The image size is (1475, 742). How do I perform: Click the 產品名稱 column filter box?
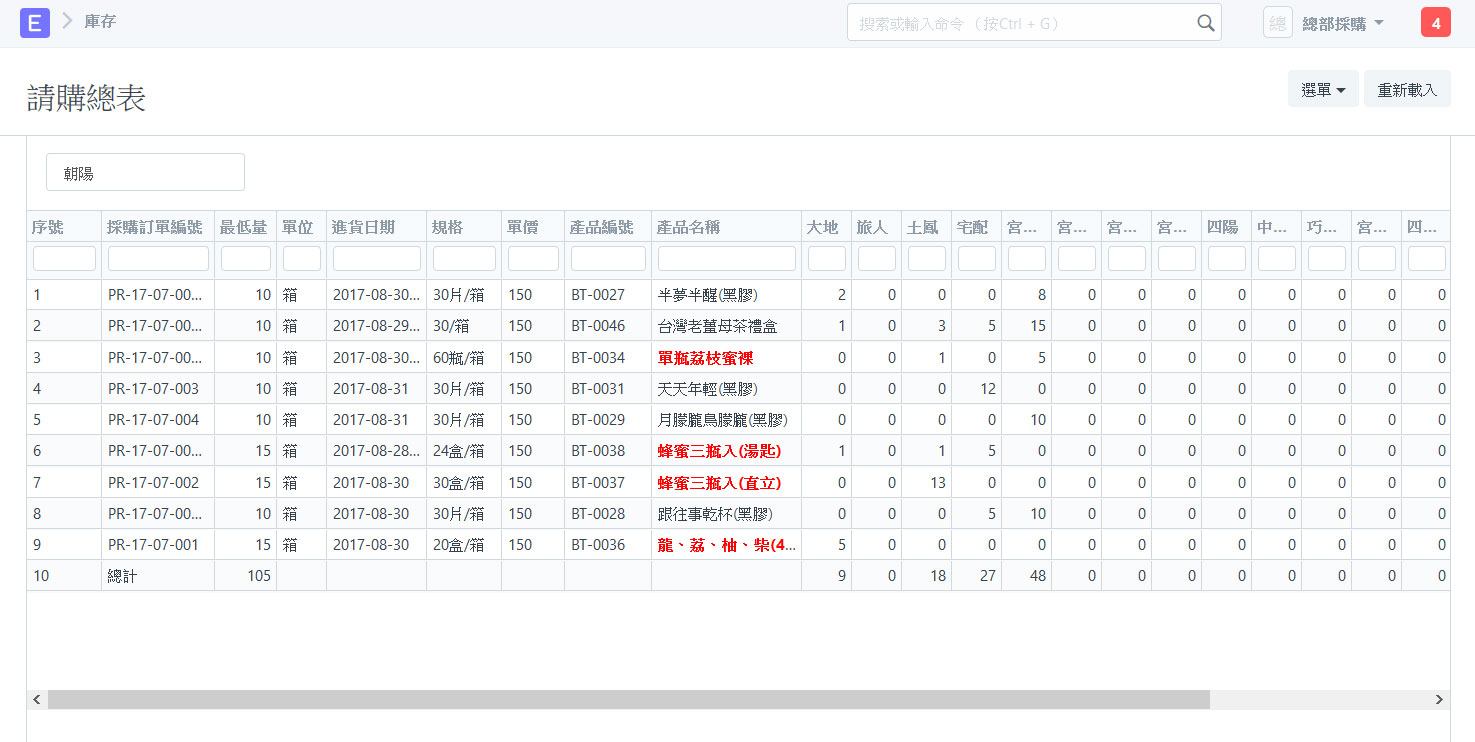click(726, 259)
